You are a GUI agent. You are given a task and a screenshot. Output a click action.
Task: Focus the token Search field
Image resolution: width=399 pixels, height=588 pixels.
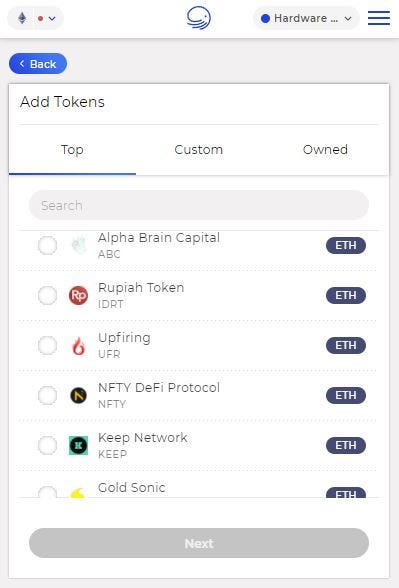point(199,205)
